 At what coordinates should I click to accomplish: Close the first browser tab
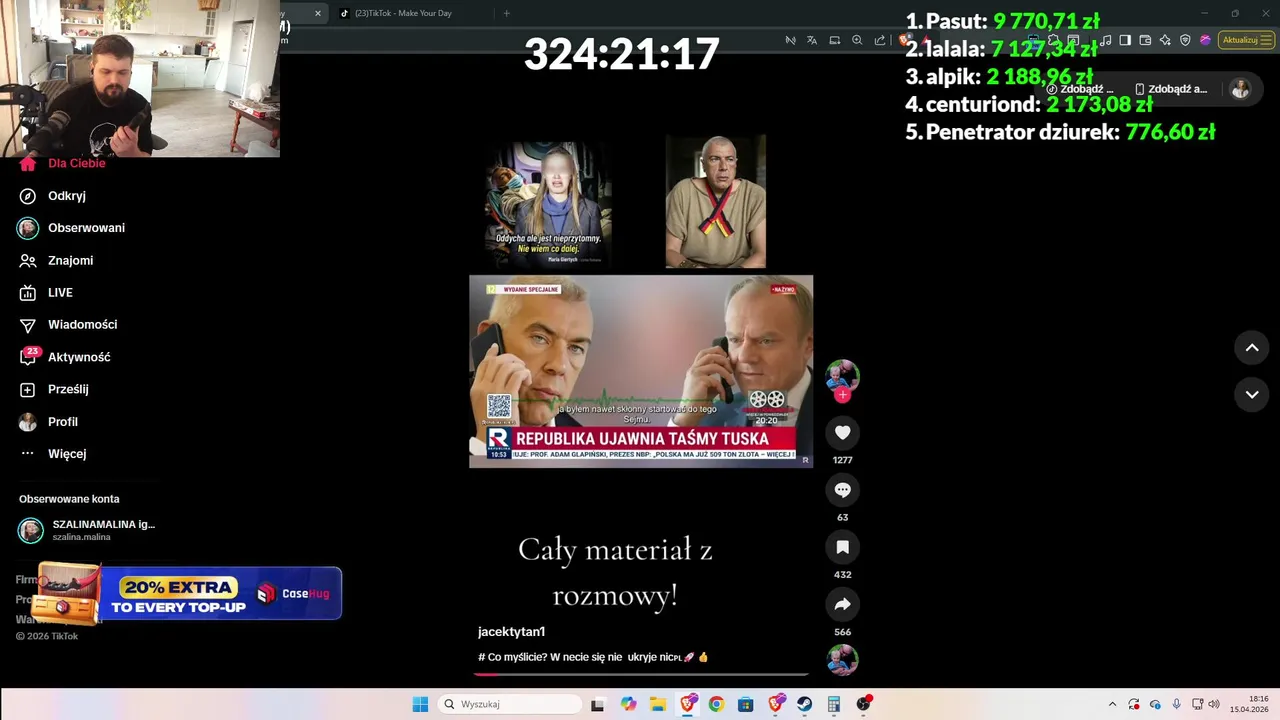pos(318,13)
